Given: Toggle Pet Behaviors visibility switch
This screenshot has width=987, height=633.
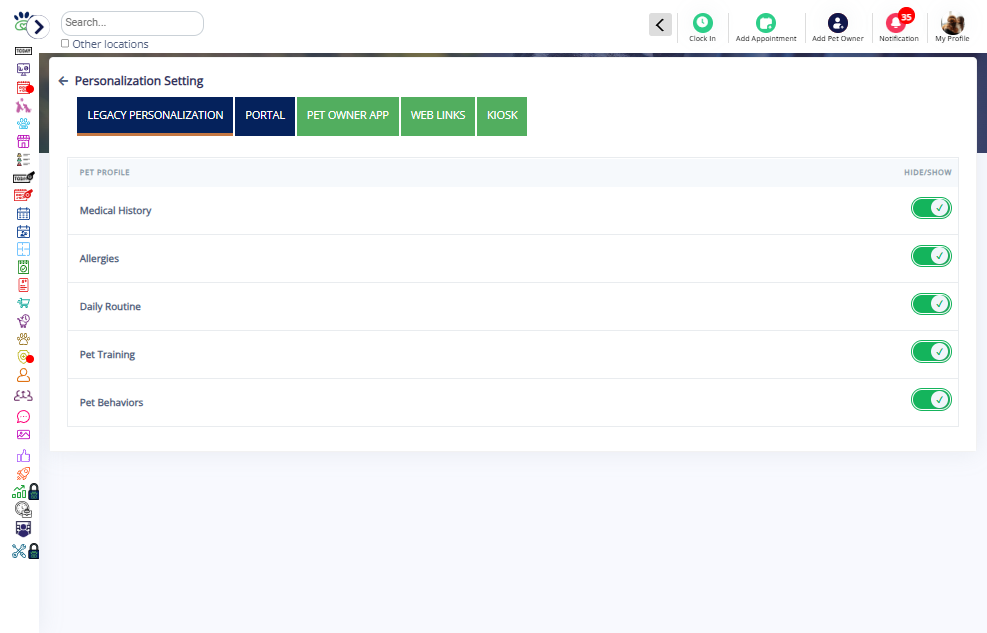Looking at the screenshot, I should tap(931, 400).
